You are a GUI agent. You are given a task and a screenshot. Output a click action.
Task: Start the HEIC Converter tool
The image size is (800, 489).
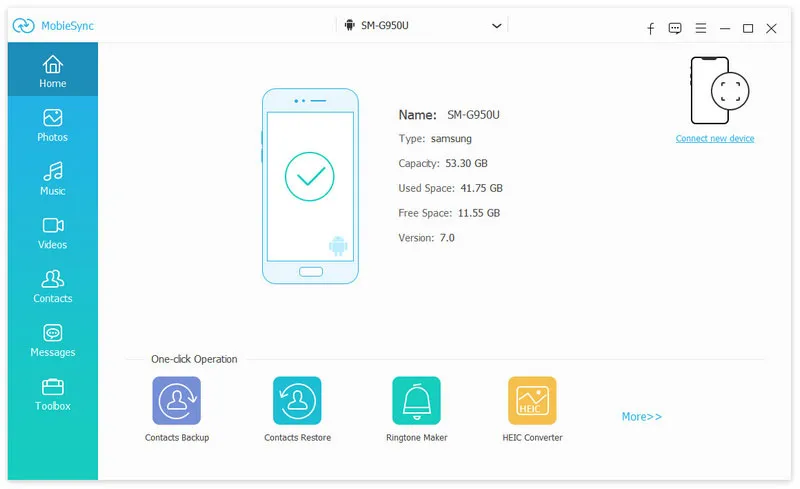point(532,401)
